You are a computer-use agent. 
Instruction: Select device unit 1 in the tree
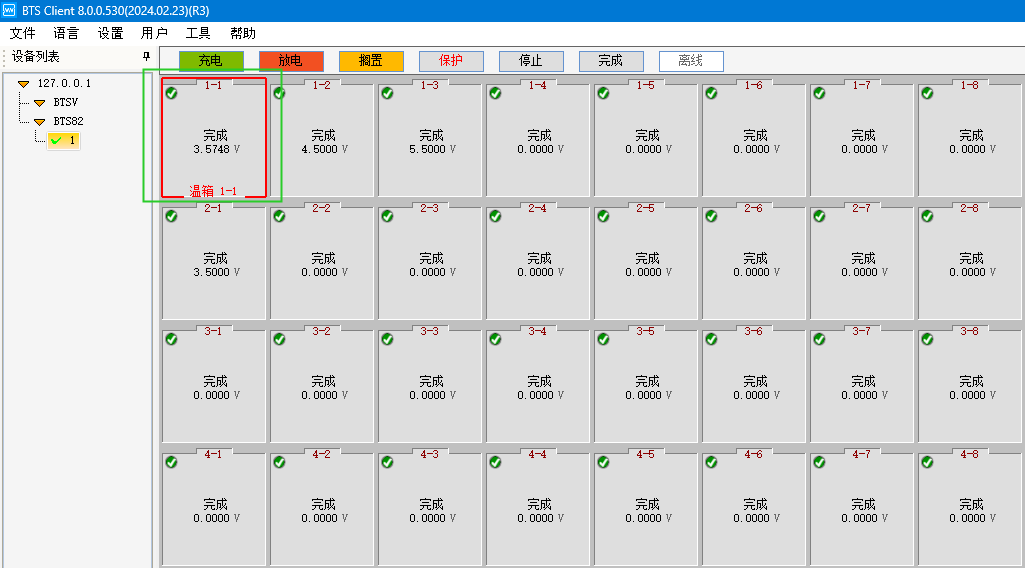63,141
